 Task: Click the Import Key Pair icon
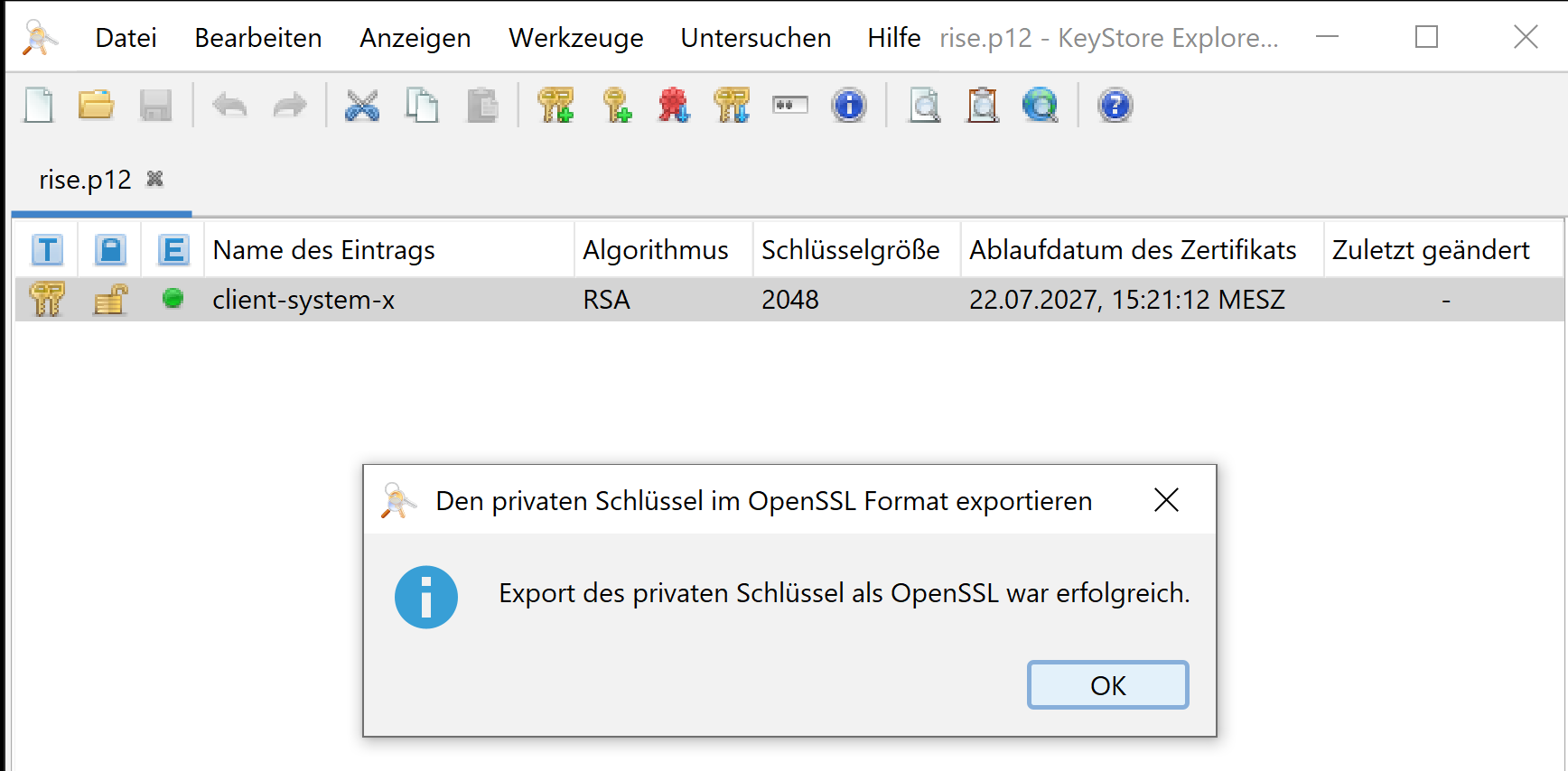(732, 106)
